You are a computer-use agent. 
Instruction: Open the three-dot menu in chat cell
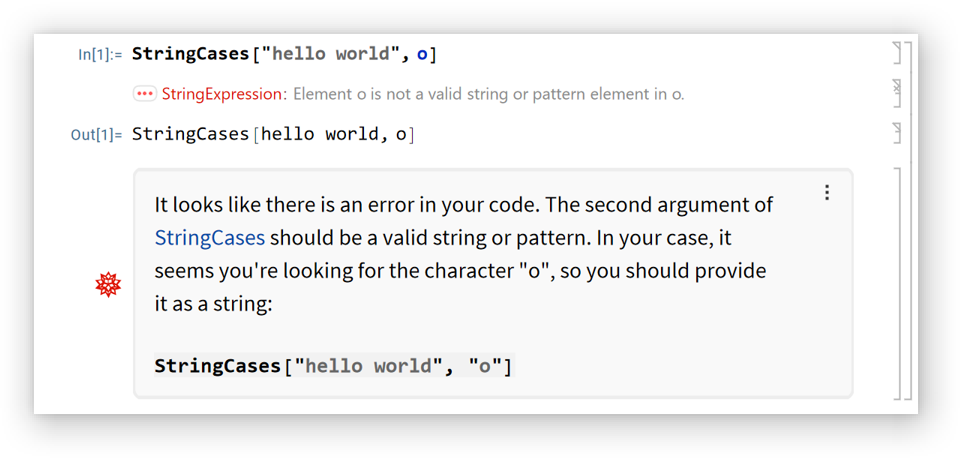point(827,193)
